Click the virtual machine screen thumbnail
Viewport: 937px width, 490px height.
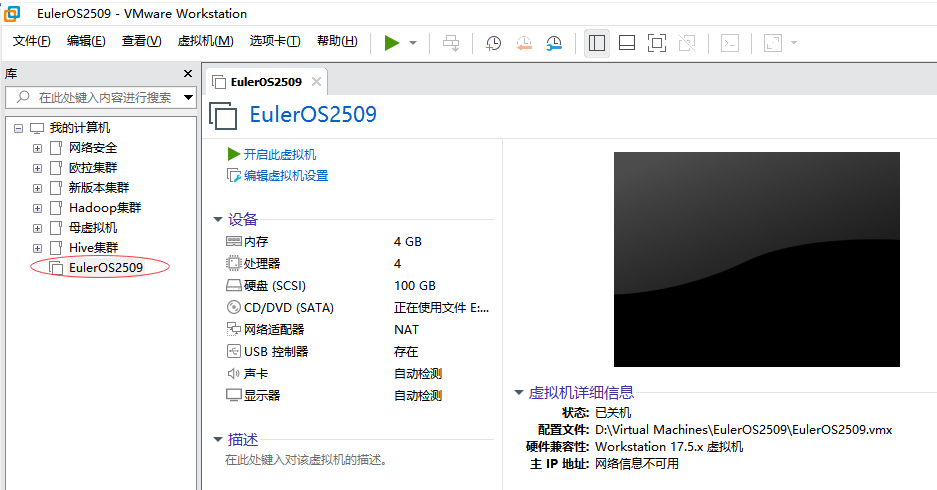pyautogui.click(x=757, y=259)
